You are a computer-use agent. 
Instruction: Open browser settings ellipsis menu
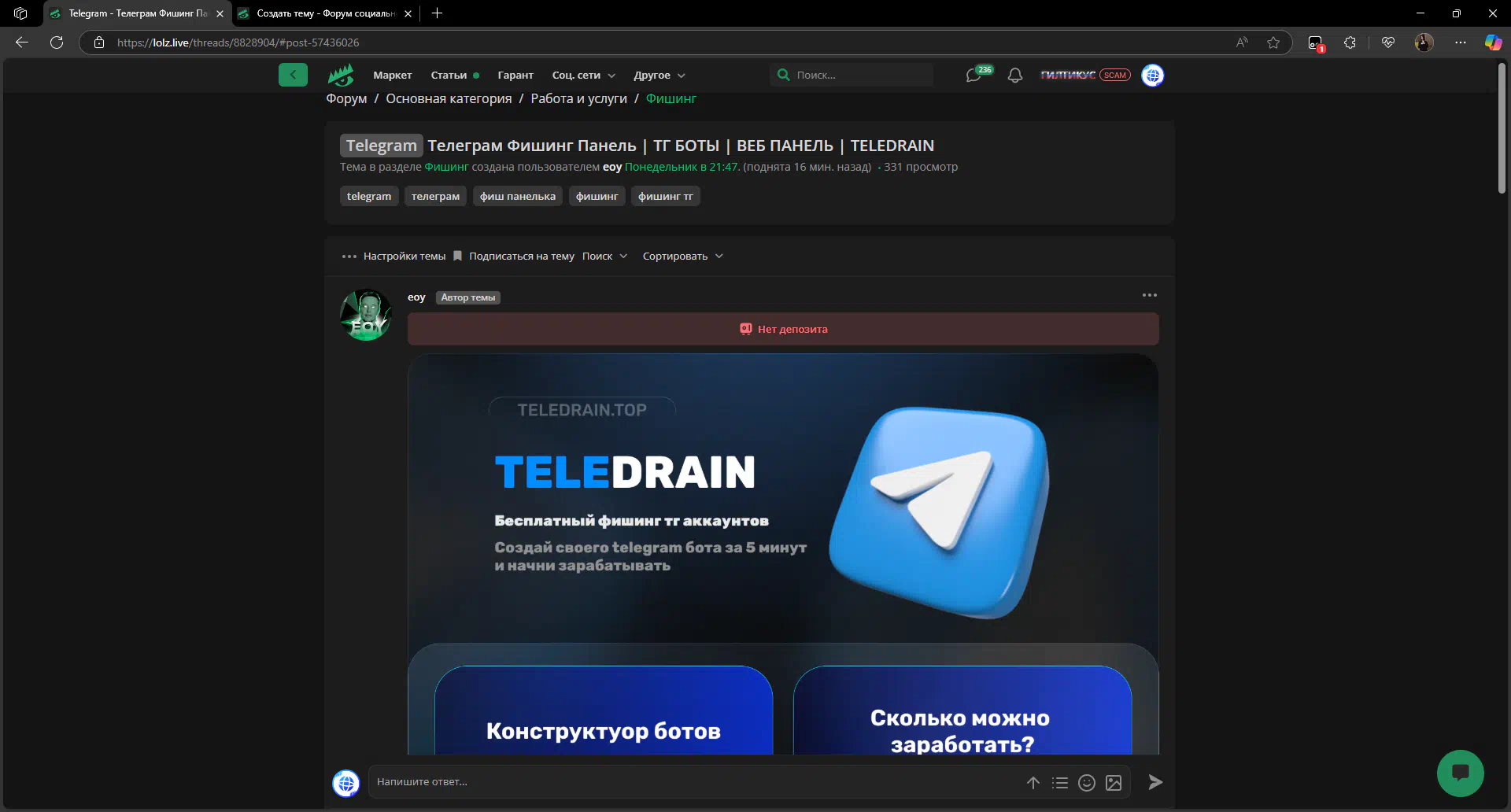(1461, 42)
